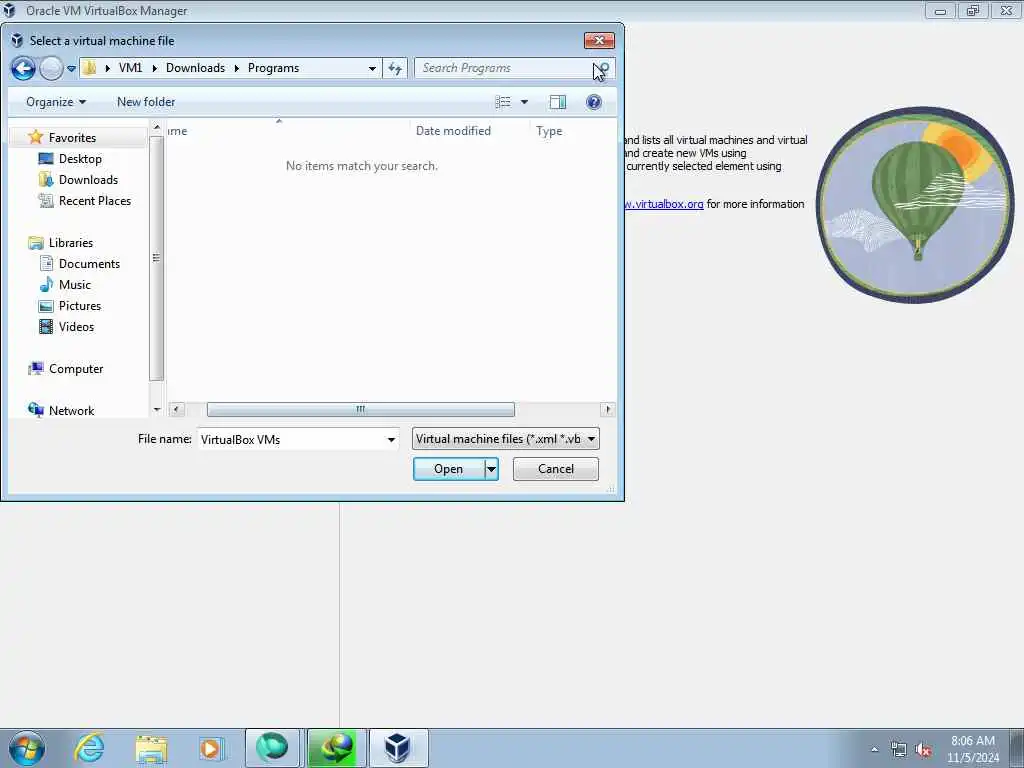Image resolution: width=1024 pixels, height=768 pixels.
Task: Open Documents library
Action: click(89, 264)
